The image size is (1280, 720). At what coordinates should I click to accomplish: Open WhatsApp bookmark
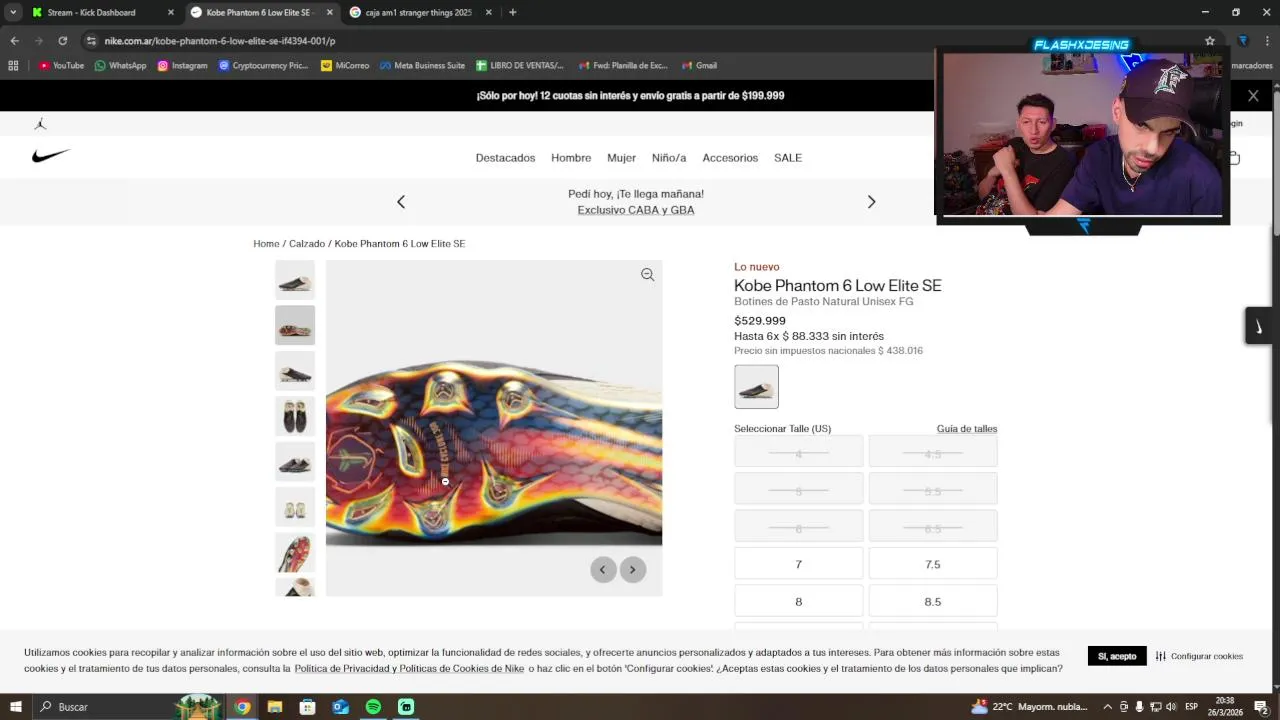pos(120,66)
